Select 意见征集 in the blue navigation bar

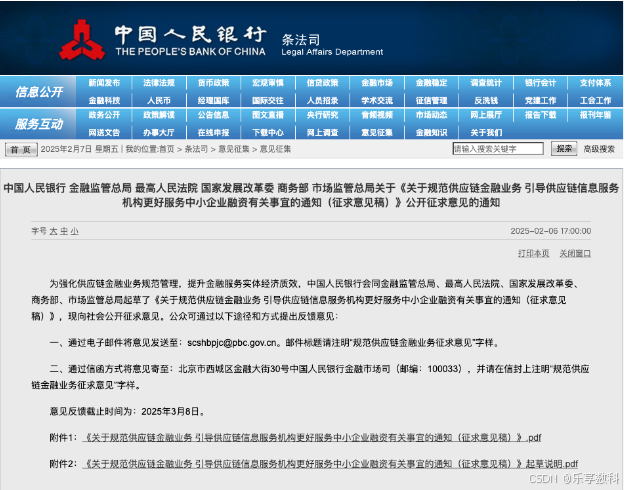pyautogui.click(x=377, y=132)
